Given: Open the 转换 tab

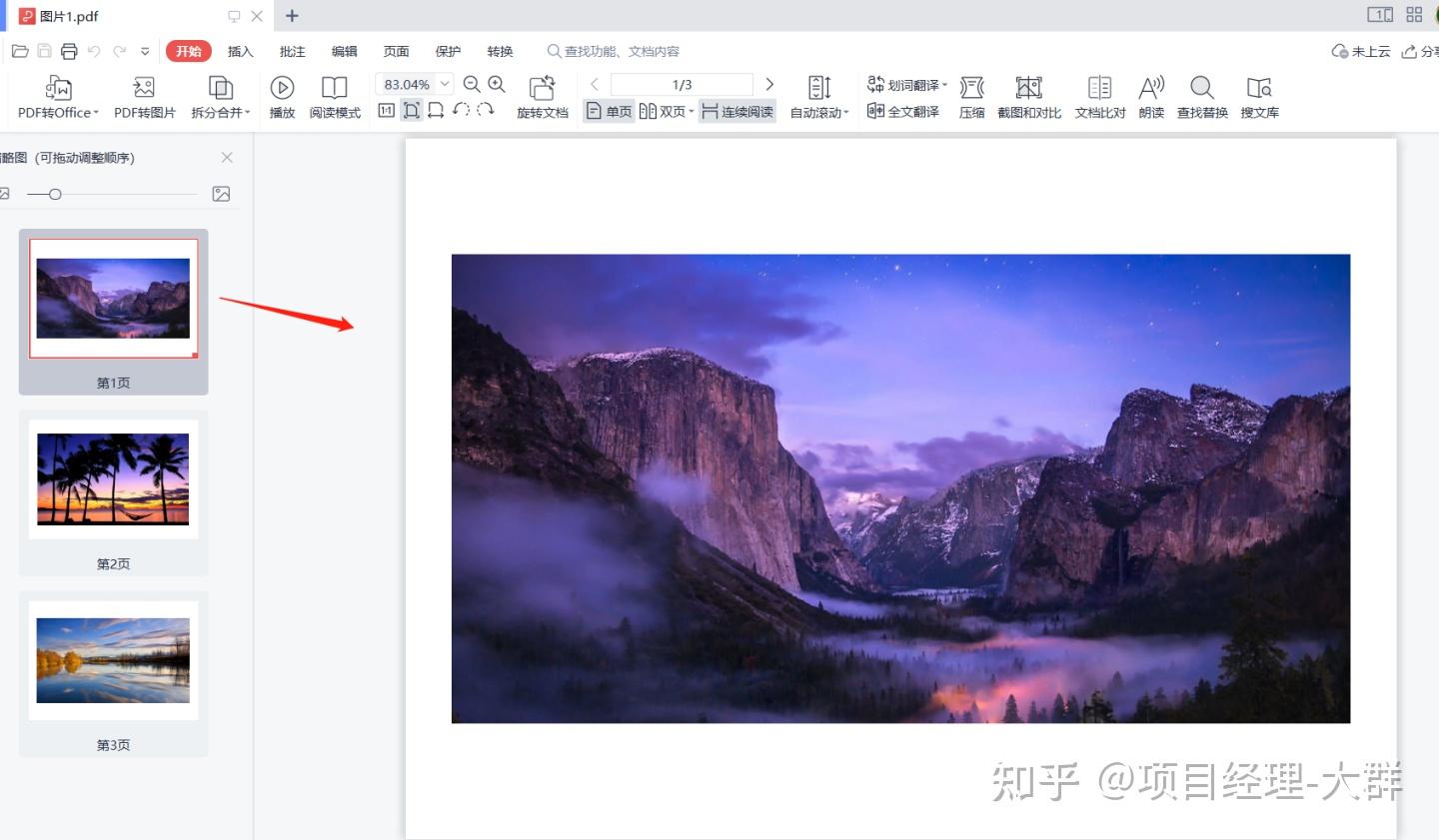Looking at the screenshot, I should tap(501, 51).
